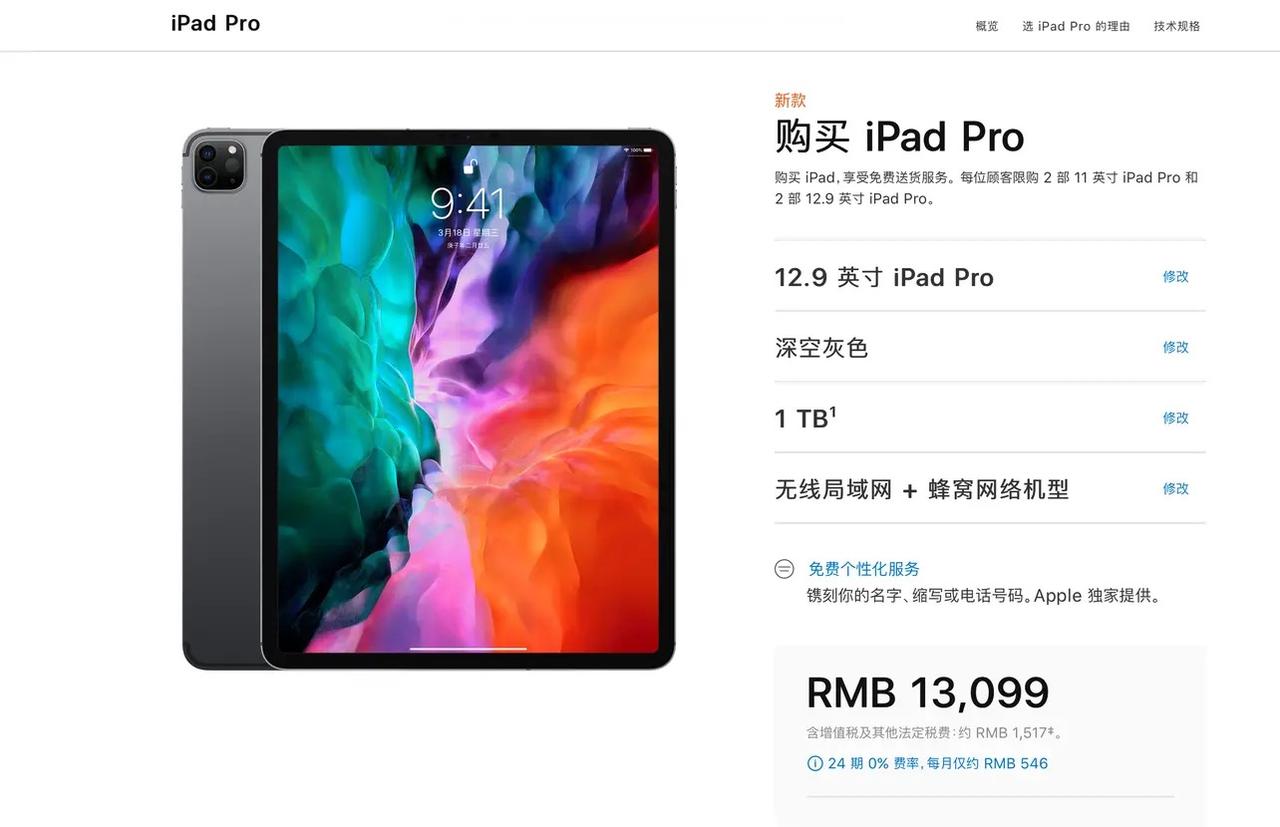The image size is (1280, 827).
Task: Go to 技术规格 page
Action: [x=1177, y=26]
